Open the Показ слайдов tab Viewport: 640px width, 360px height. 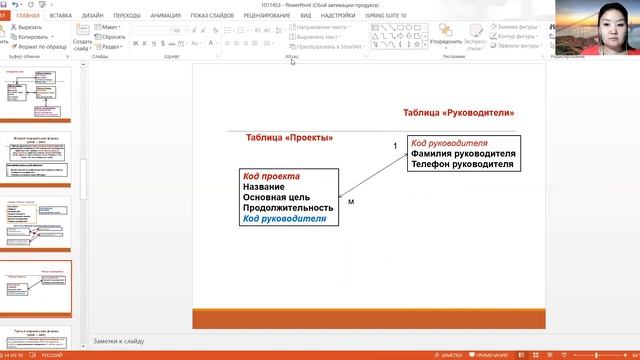coord(212,16)
